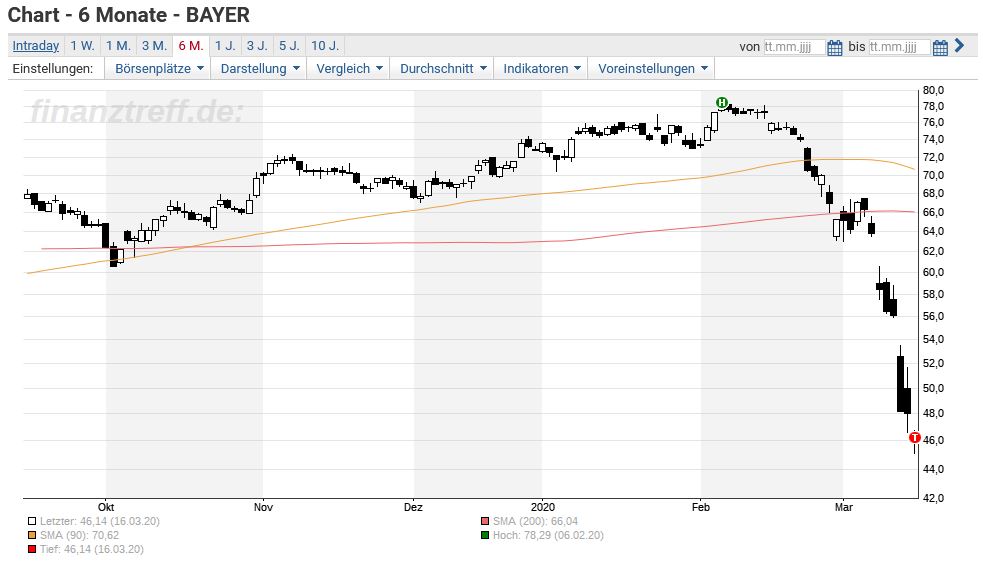Image resolution: width=983 pixels, height=563 pixels.
Task: Select the 3 J. time range tab
Action: point(257,46)
